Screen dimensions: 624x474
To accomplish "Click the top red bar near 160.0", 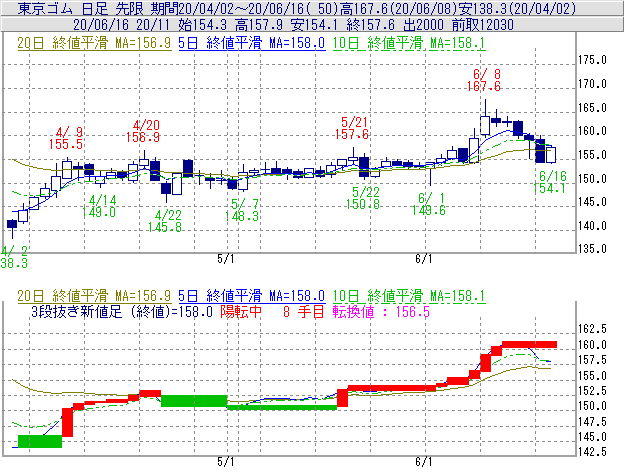I will click(x=528, y=344).
